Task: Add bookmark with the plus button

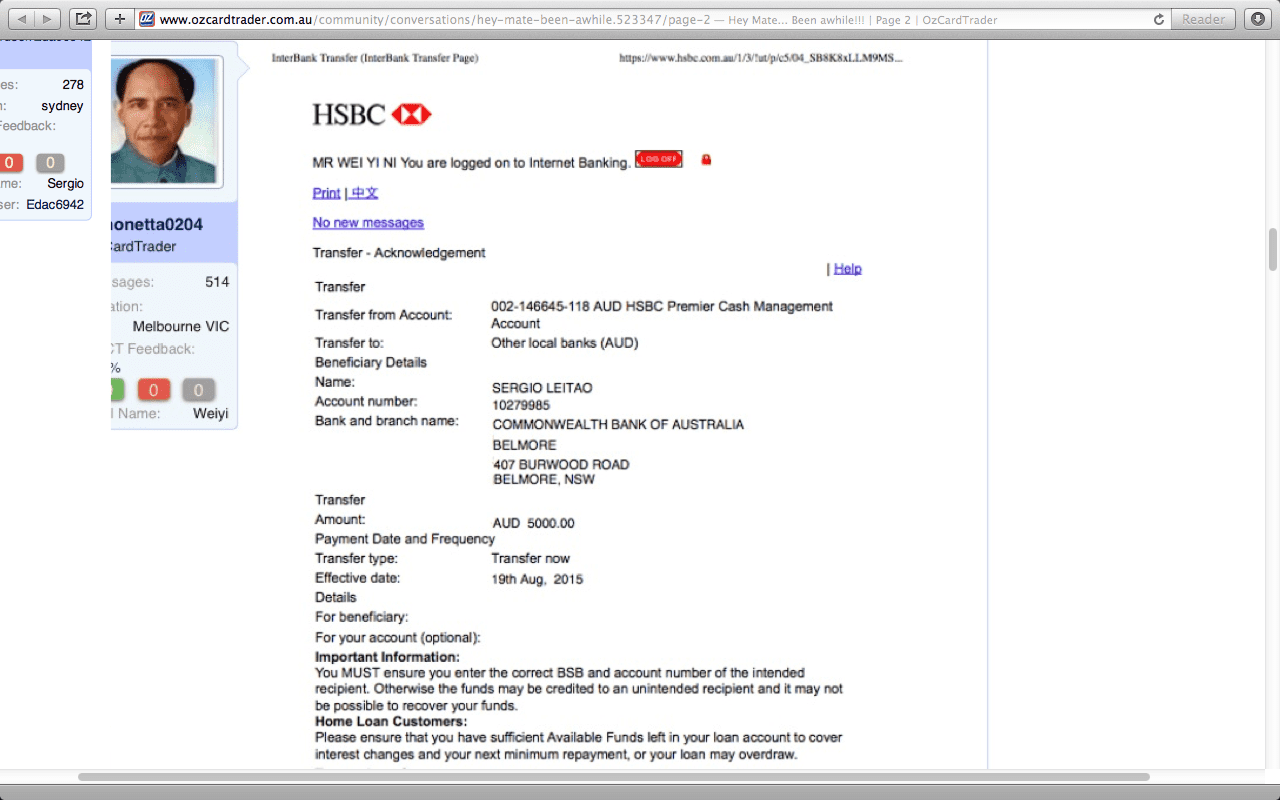Action: click(119, 19)
